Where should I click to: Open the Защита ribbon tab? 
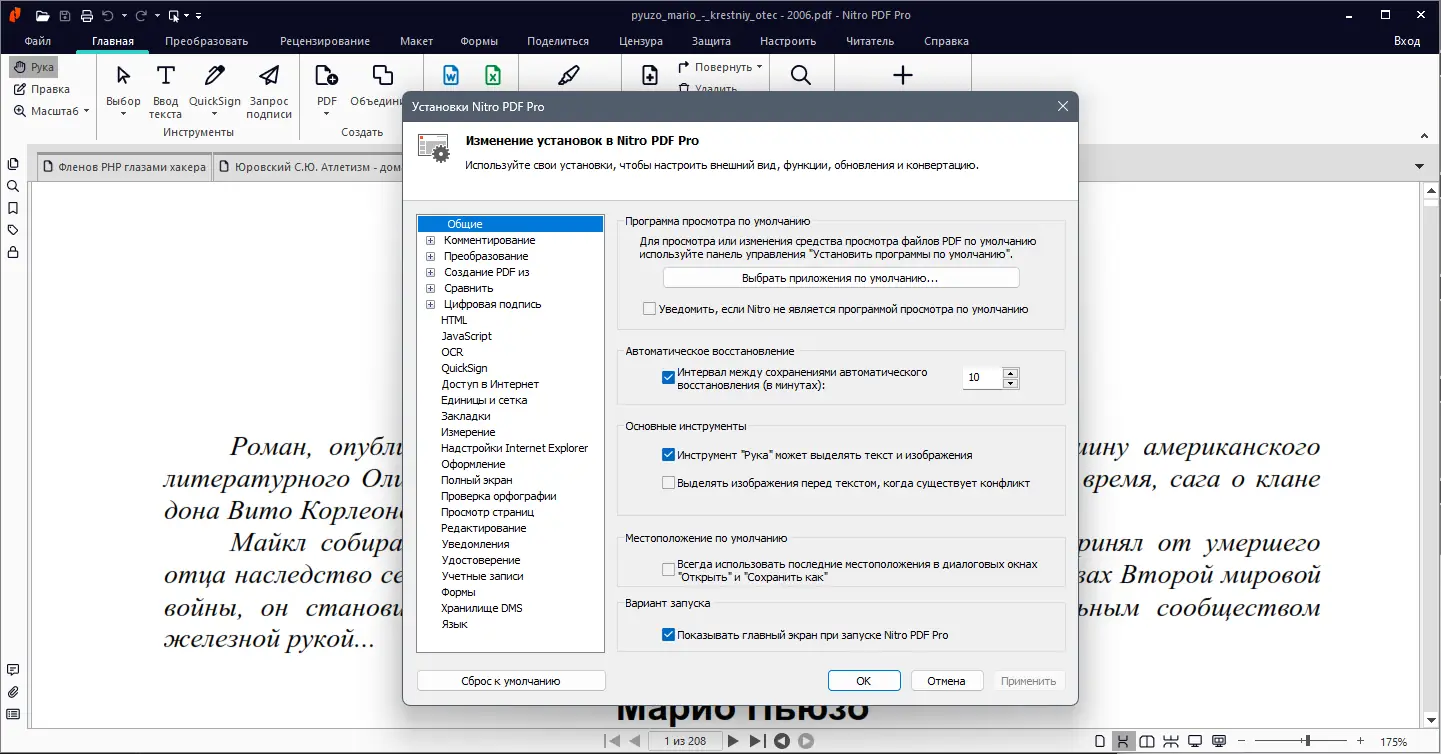point(711,41)
